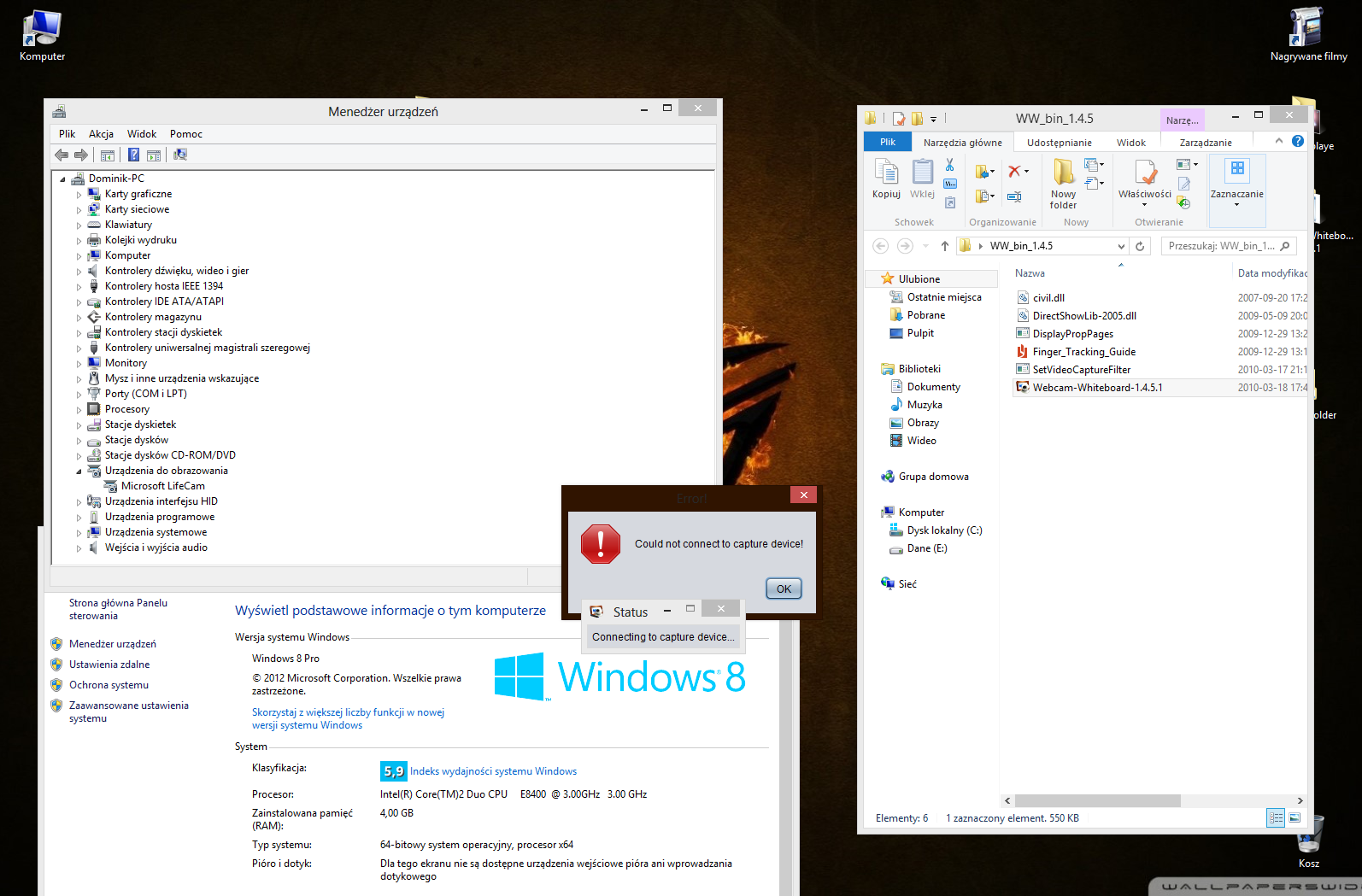Screen dimensions: 1362x896
Task: Open the Pomoc menu in Menedżer urządzeń
Action: (x=186, y=134)
